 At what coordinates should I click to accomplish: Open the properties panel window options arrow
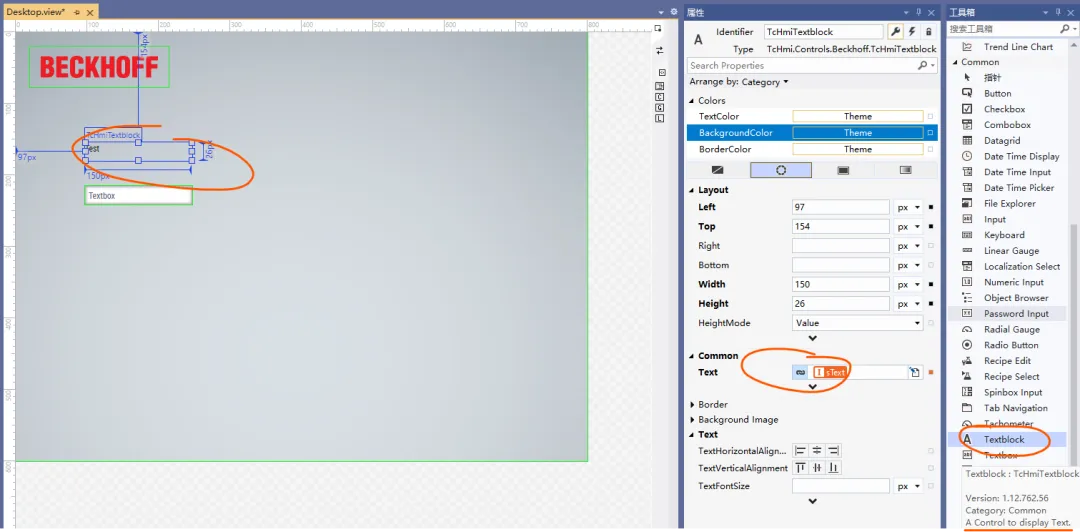tap(907, 12)
